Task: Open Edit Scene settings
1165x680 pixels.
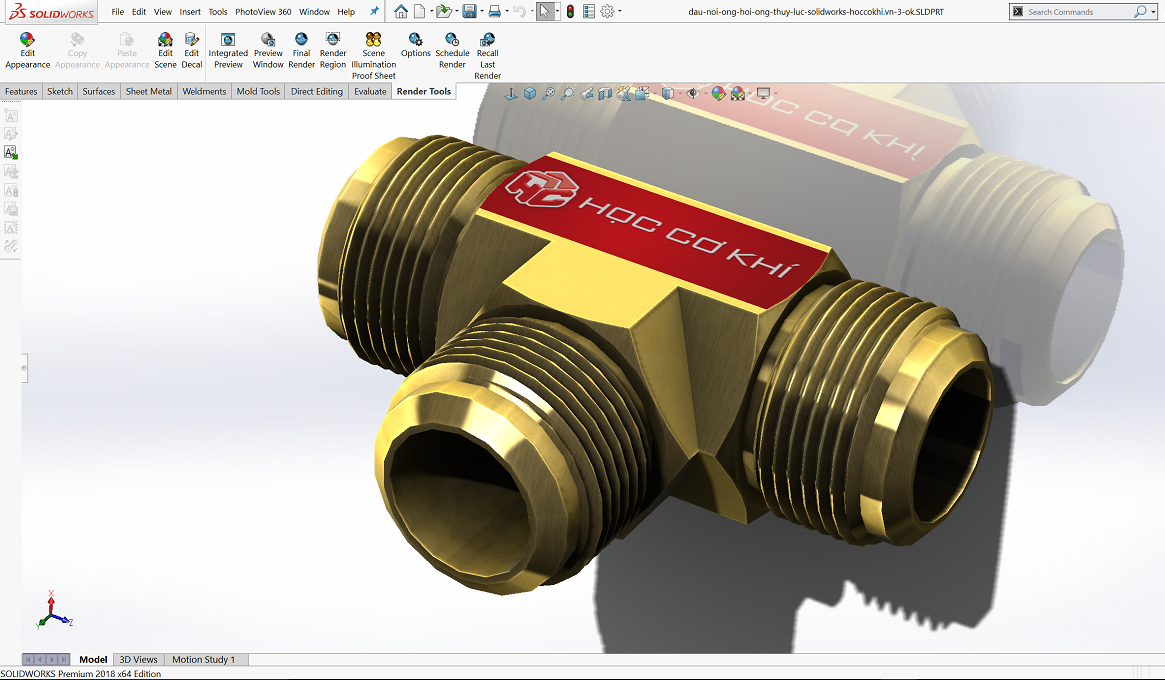Action: tap(165, 51)
